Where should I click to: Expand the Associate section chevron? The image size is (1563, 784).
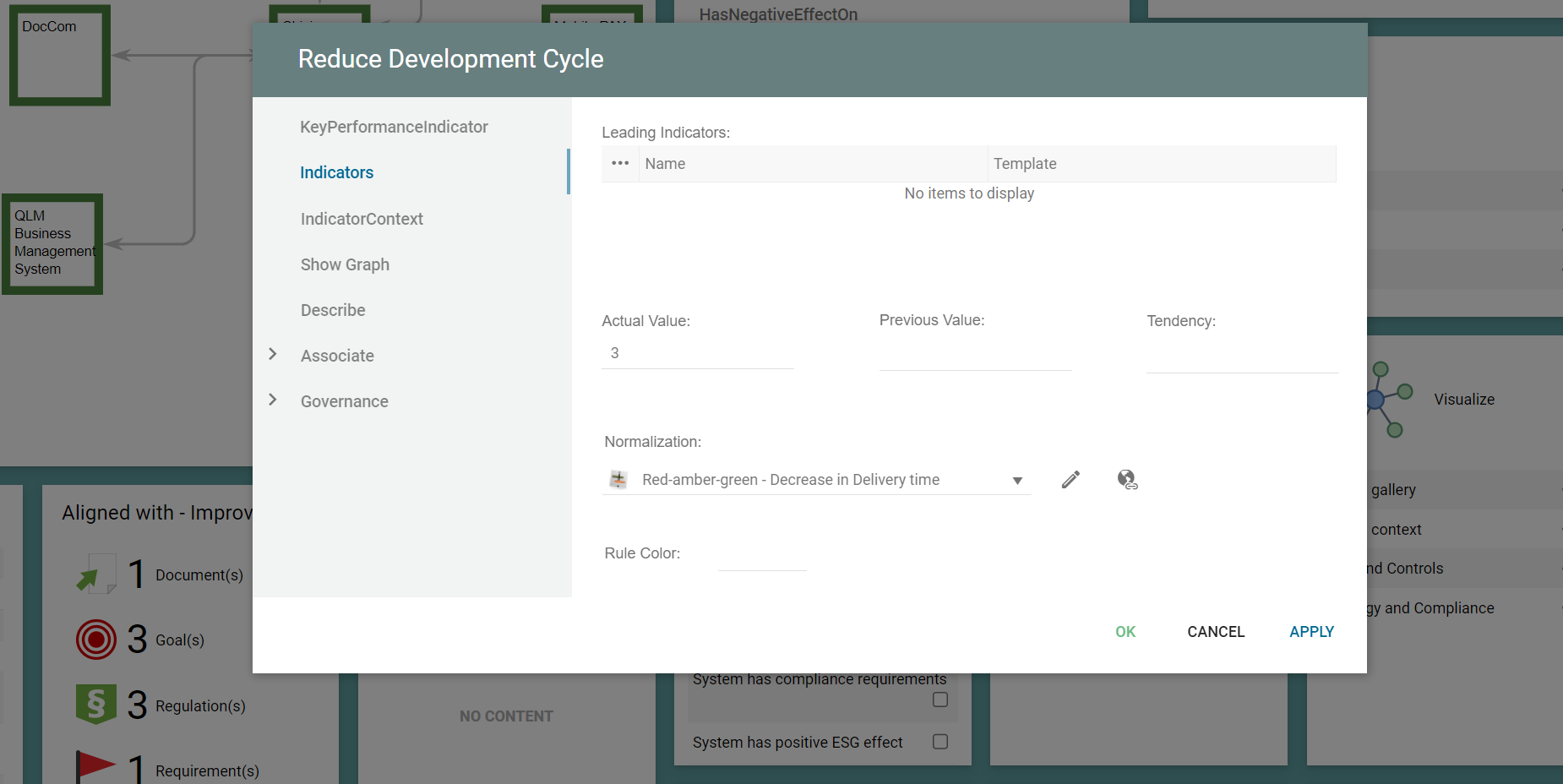click(x=273, y=355)
